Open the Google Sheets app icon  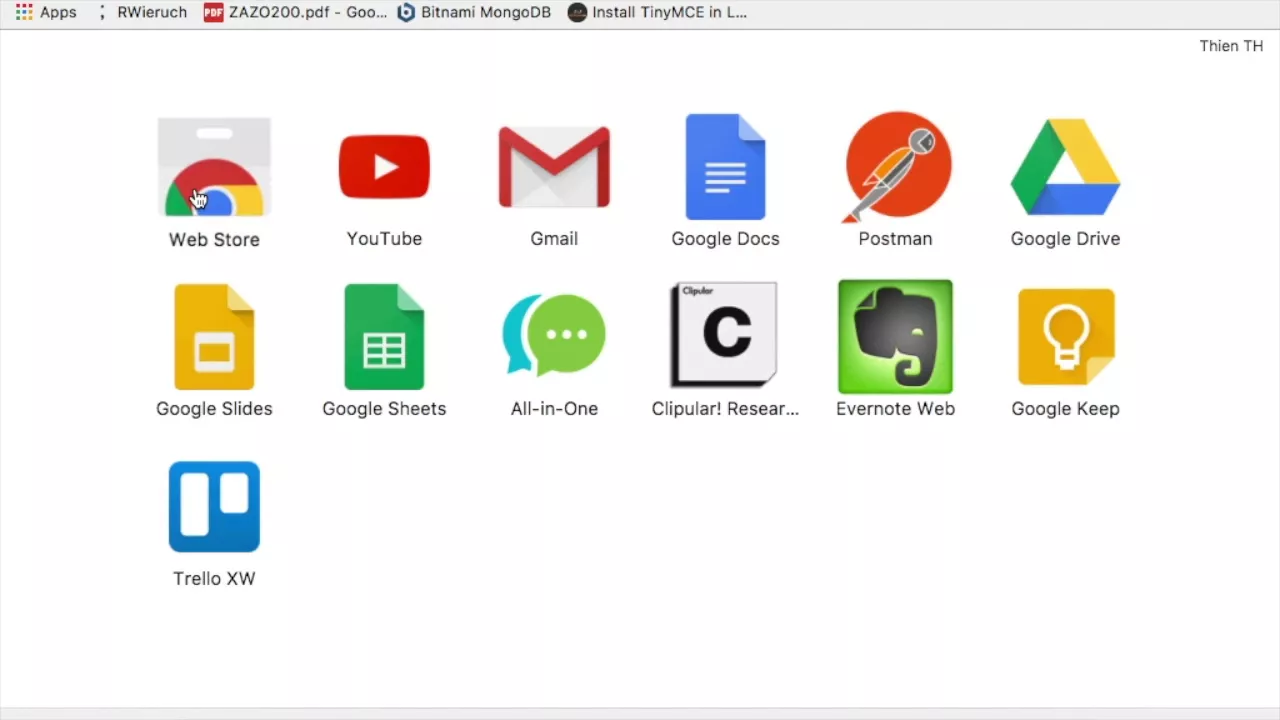pos(384,337)
